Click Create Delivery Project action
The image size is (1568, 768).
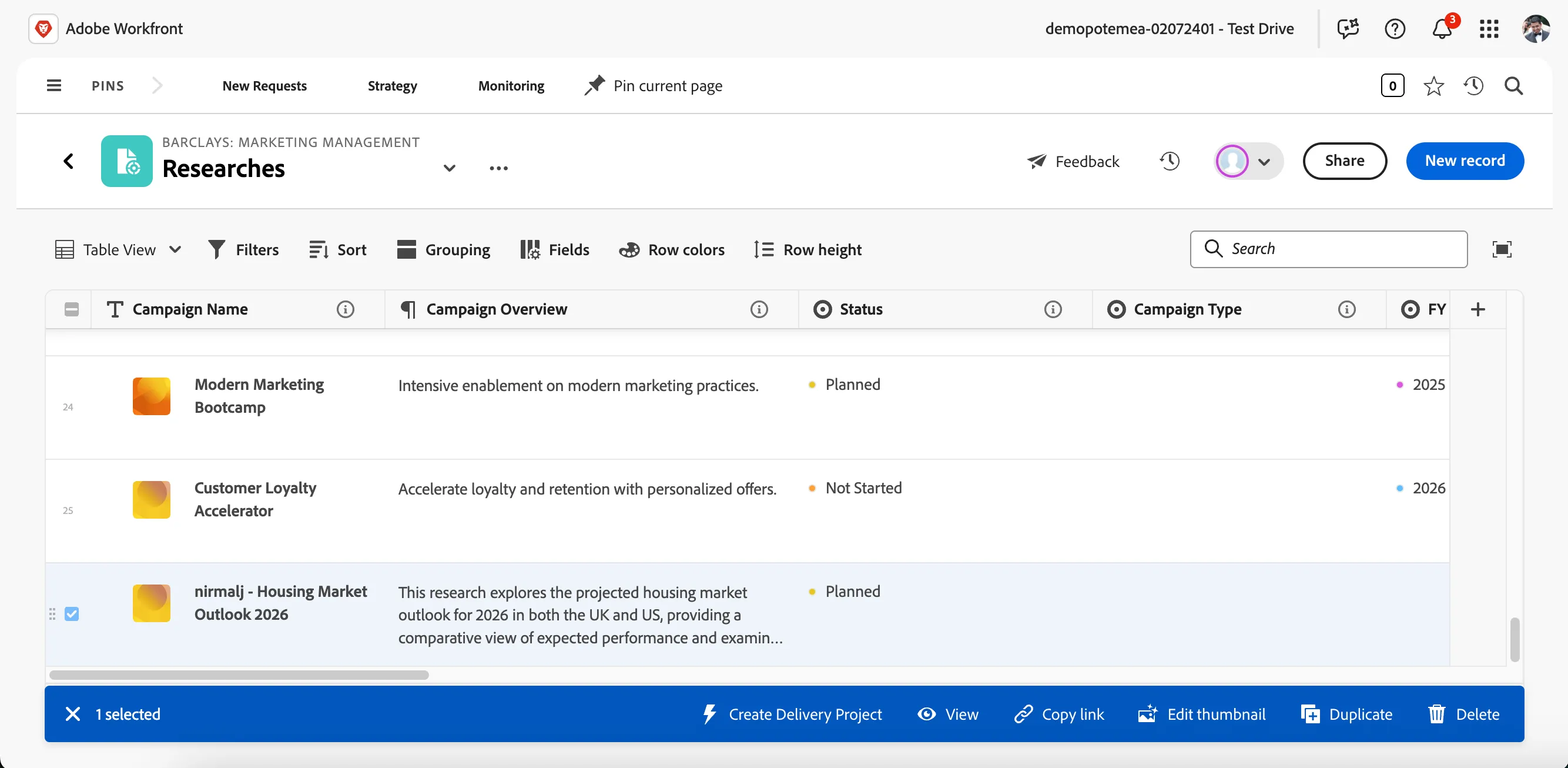[x=792, y=714]
